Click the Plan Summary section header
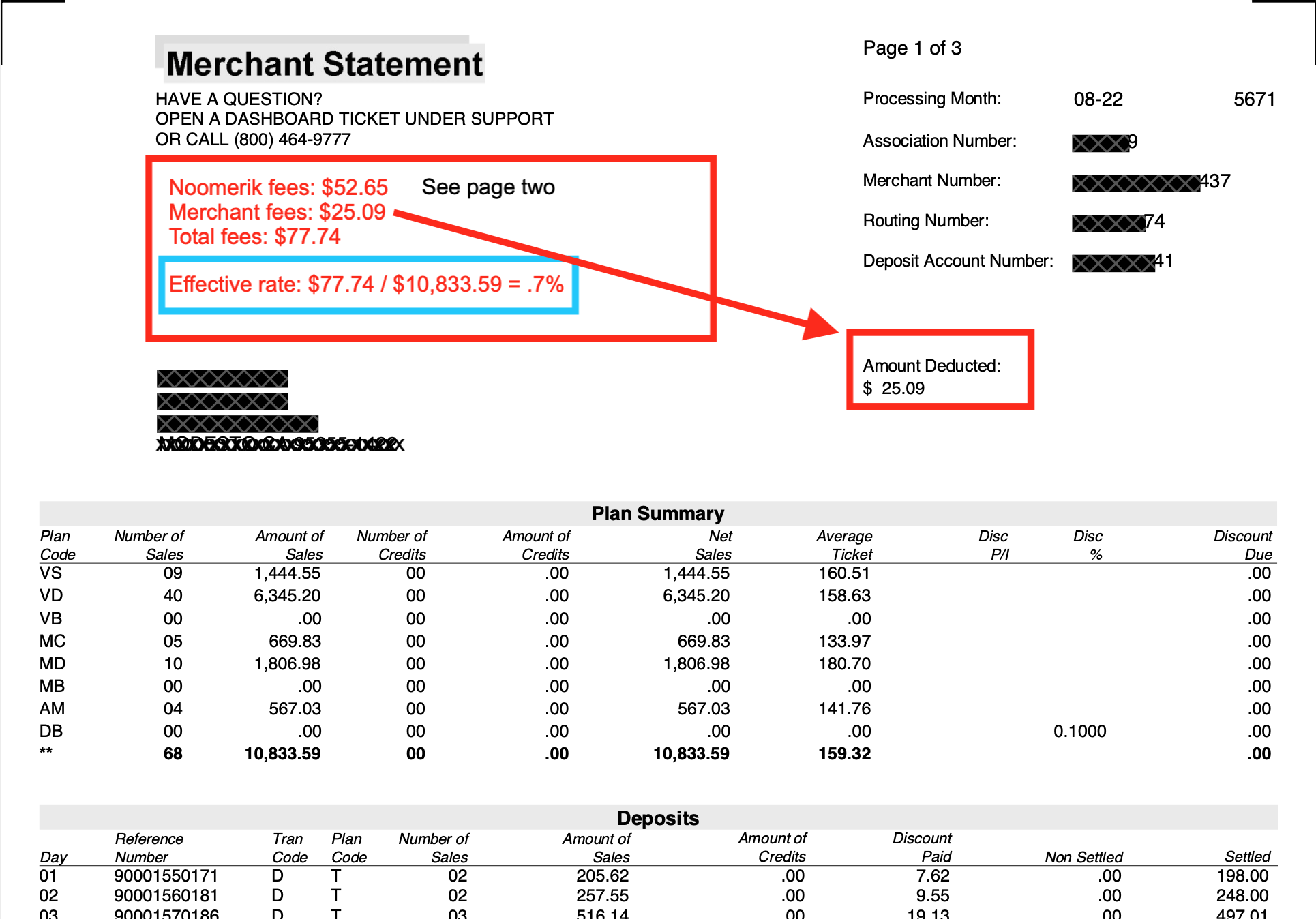The width and height of the screenshot is (1316, 919). [657, 513]
